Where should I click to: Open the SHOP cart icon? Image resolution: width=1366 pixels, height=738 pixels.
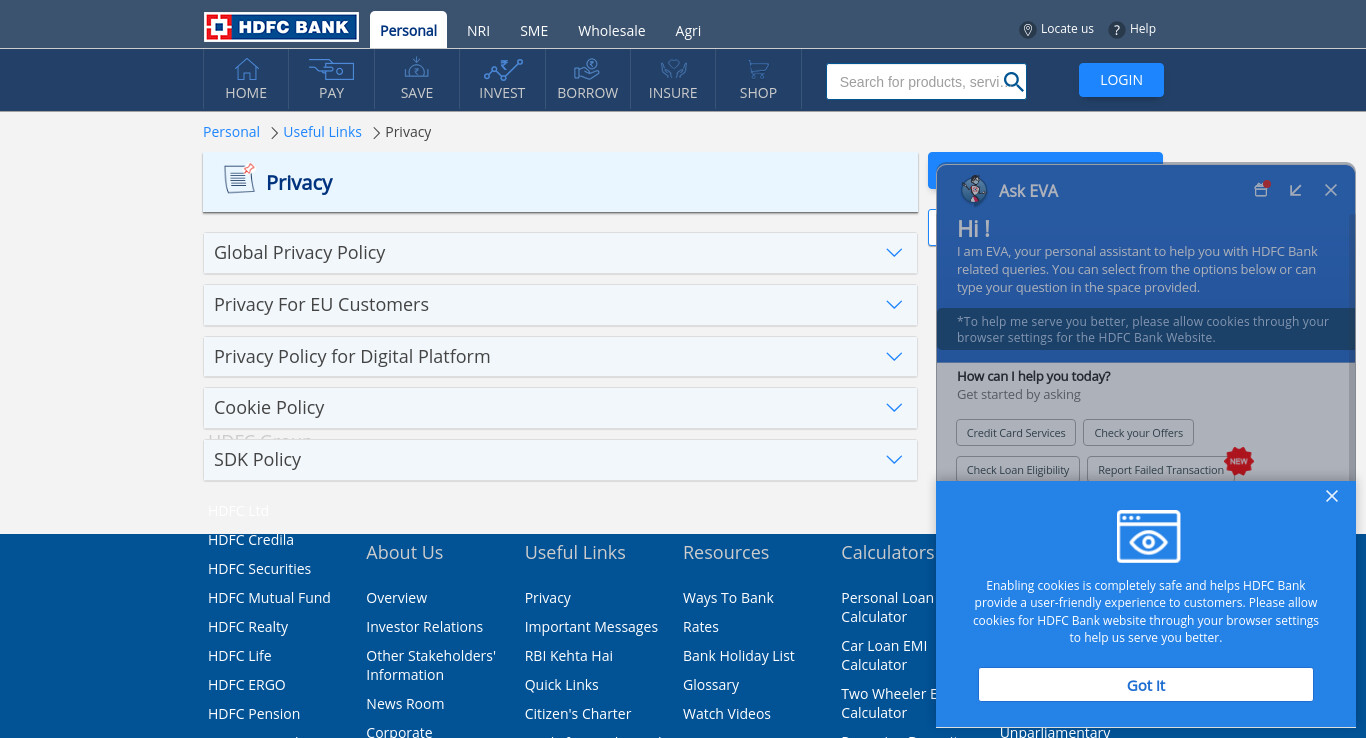point(758,69)
